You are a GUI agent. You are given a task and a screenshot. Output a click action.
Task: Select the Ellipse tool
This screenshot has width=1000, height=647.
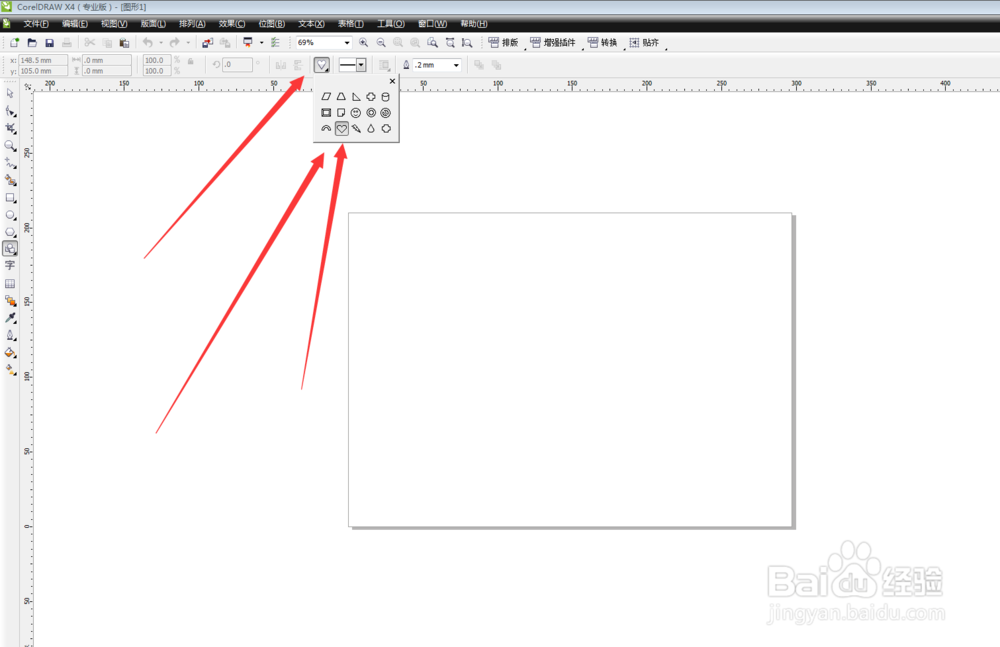click(10, 216)
